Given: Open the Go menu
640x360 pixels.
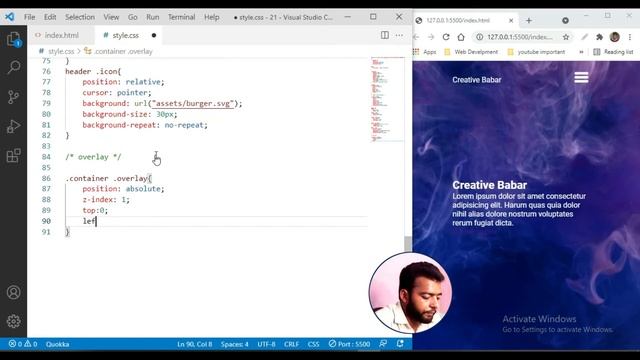Looking at the screenshot, I should coord(133,17).
